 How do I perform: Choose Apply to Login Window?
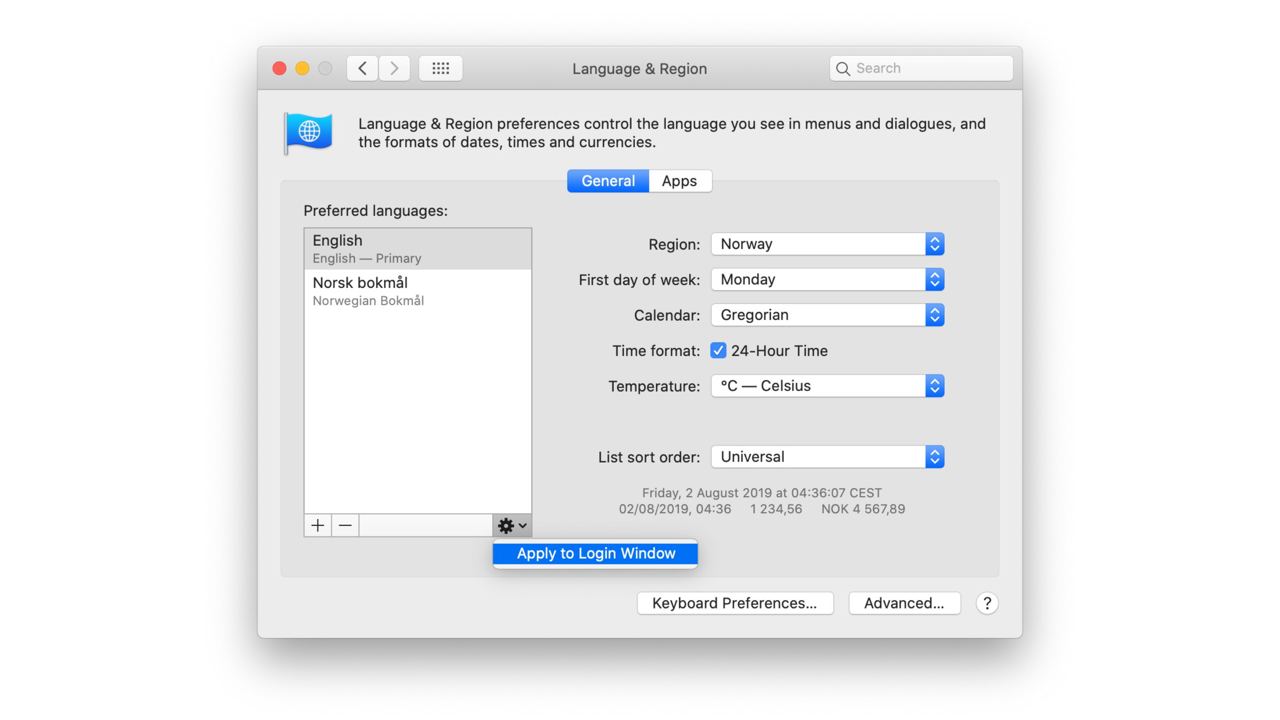pyautogui.click(x=596, y=553)
